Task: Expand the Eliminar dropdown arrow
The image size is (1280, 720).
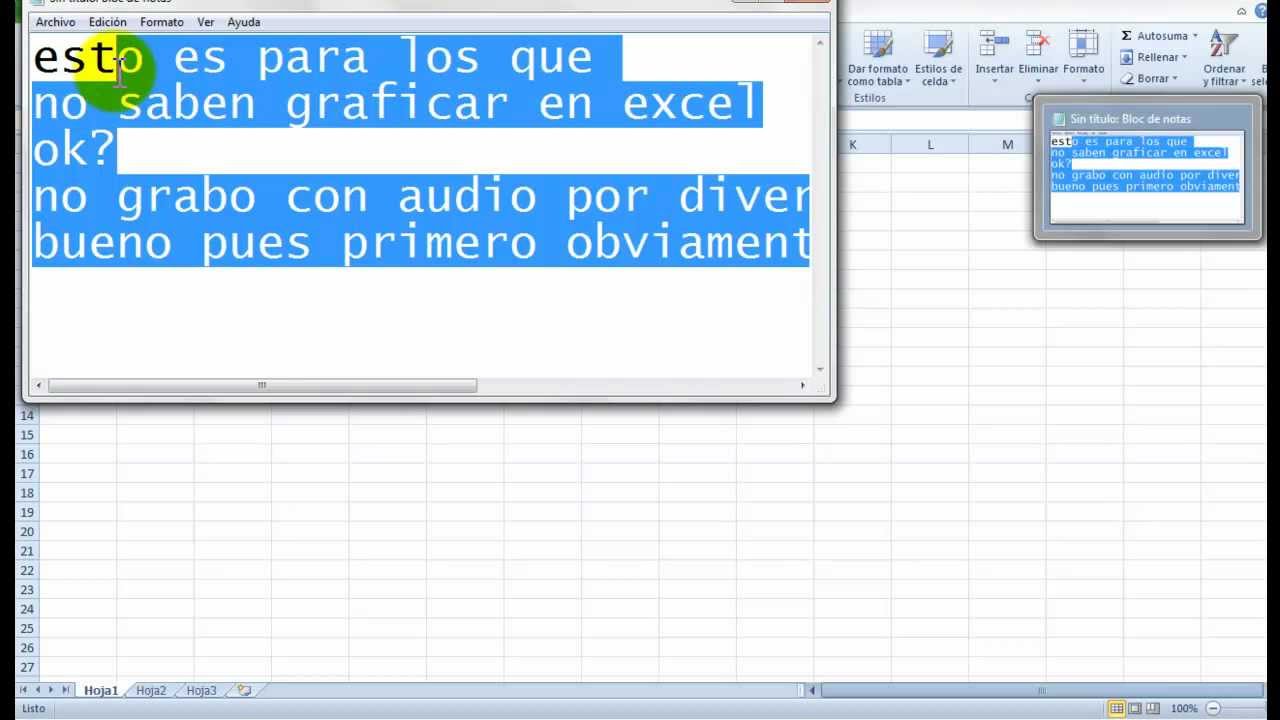Action: point(1038,81)
